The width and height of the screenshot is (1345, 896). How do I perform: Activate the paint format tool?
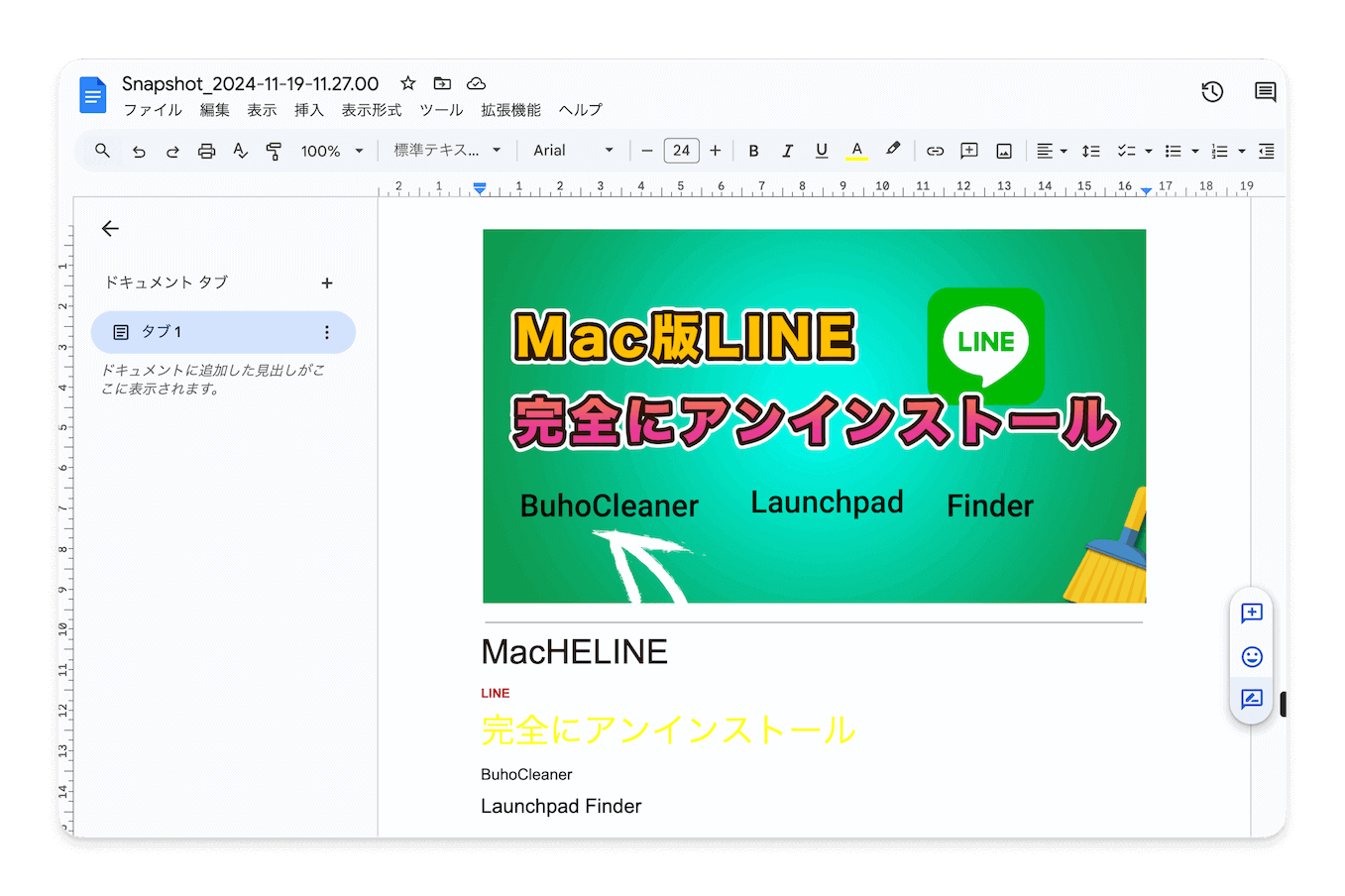(274, 151)
